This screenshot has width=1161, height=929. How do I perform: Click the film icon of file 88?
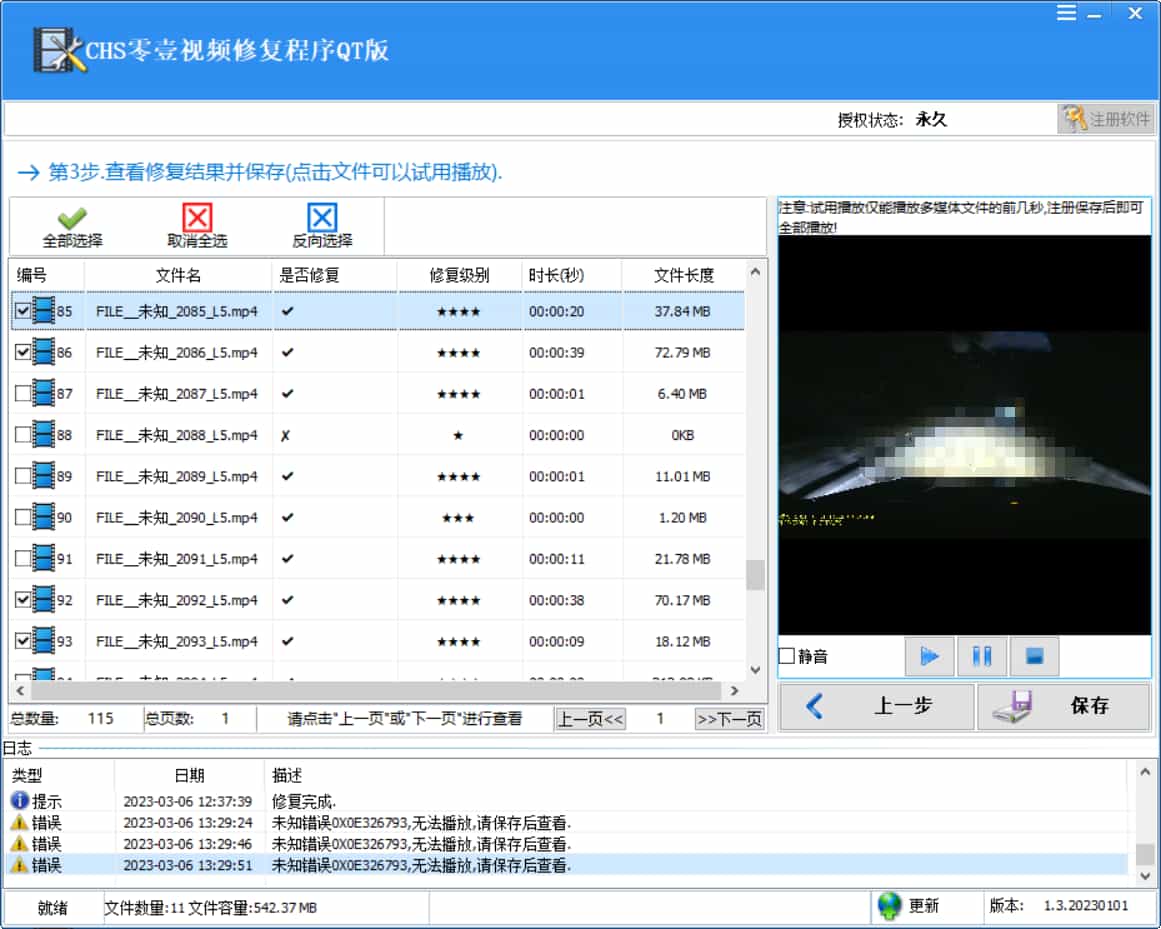44,435
